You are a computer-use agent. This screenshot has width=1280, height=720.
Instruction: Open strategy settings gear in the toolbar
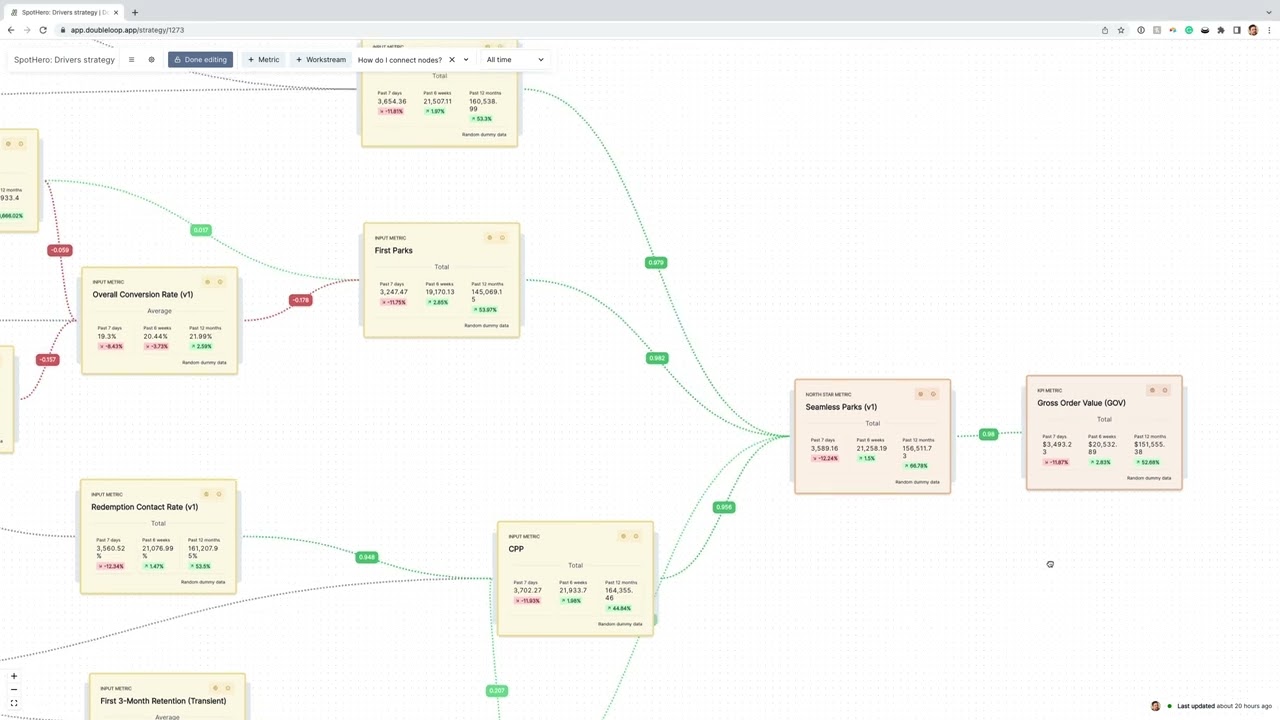click(152, 60)
